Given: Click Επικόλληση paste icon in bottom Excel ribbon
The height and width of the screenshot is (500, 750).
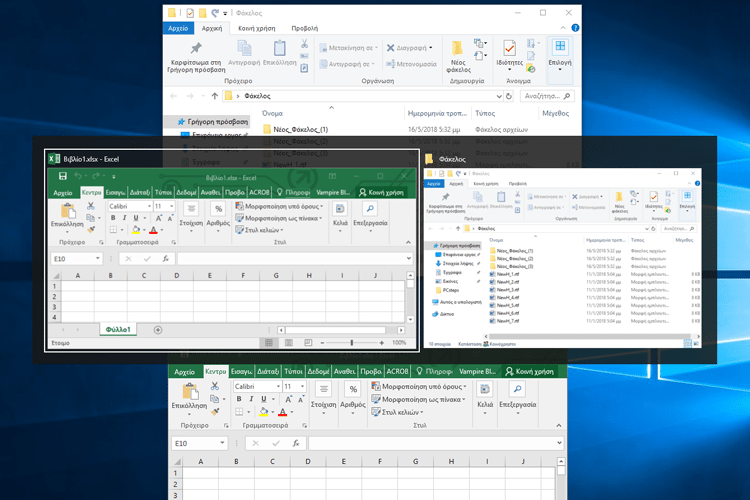Looking at the screenshot, I should point(189,394).
